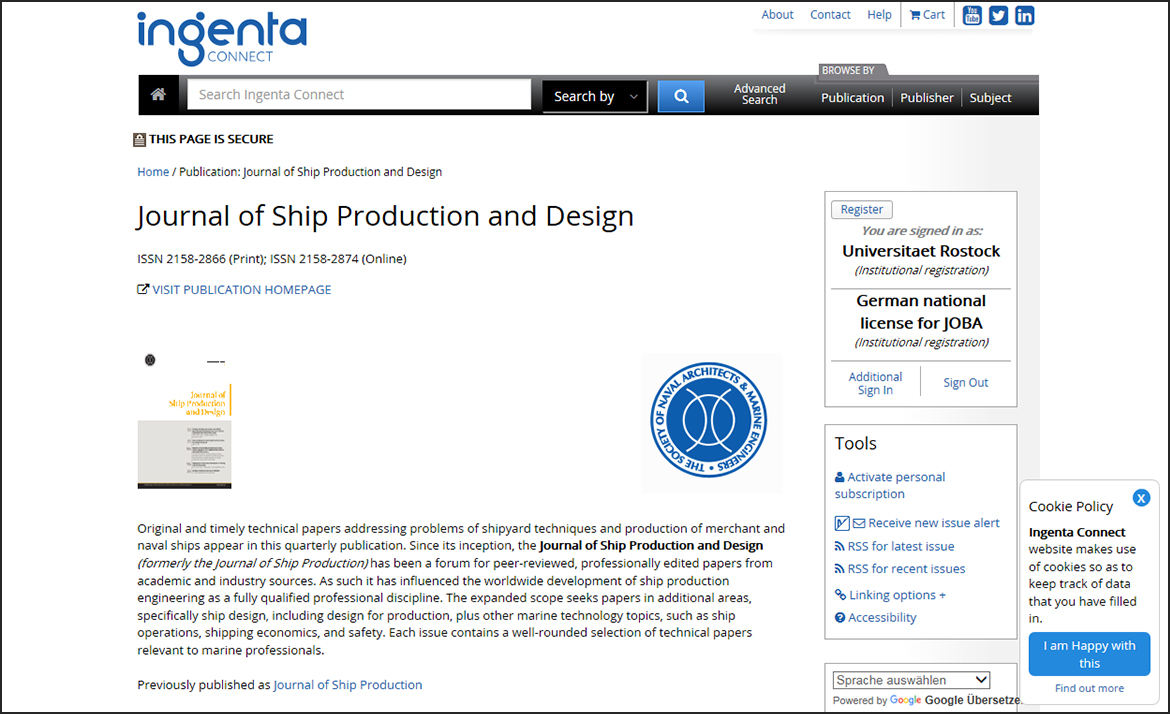Expand the Search by dropdown

[595, 96]
